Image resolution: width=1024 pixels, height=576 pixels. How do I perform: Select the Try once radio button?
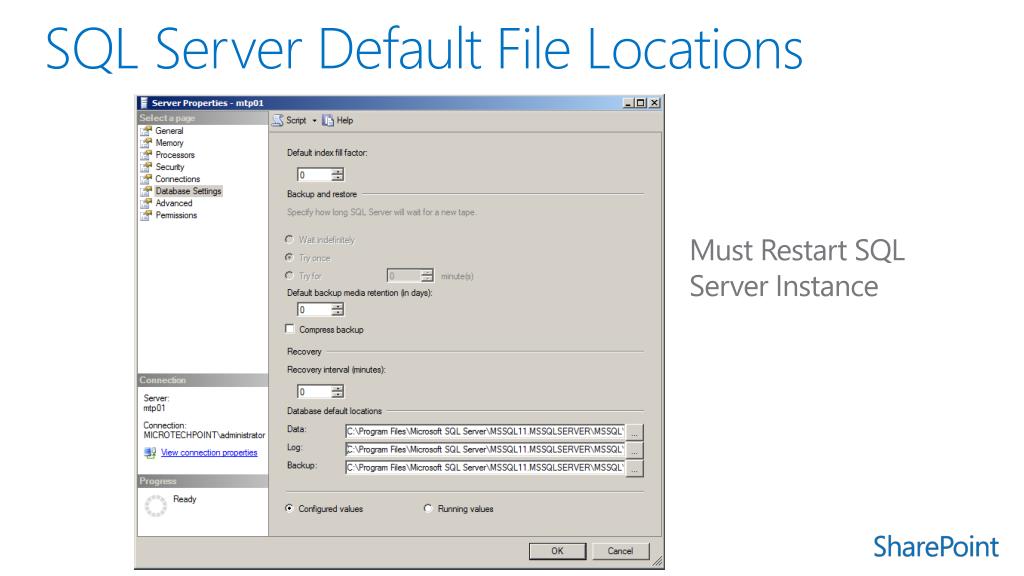pos(289,257)
